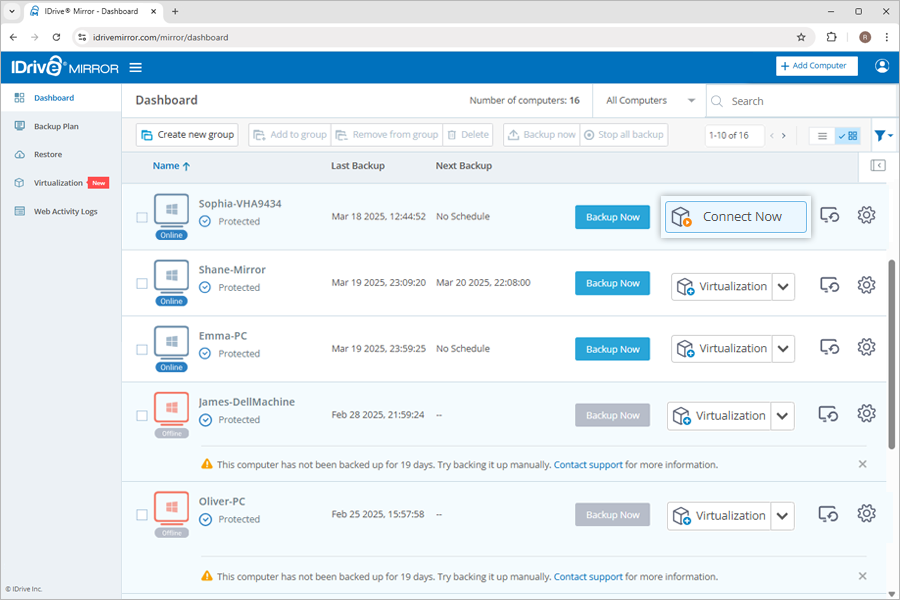
Task: Open Virtualization in sidebar
Action: click(x=58, y=183)
